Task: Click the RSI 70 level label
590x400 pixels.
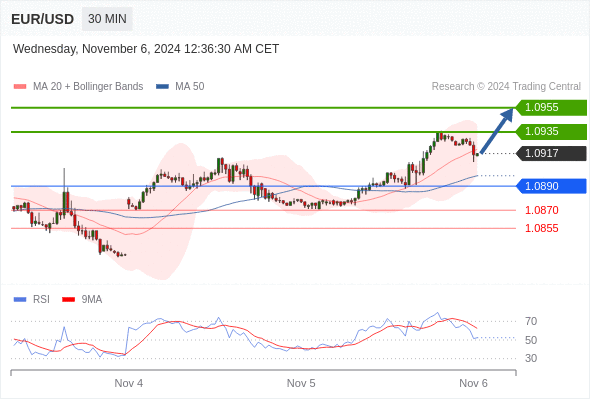Action: (531, 321)
